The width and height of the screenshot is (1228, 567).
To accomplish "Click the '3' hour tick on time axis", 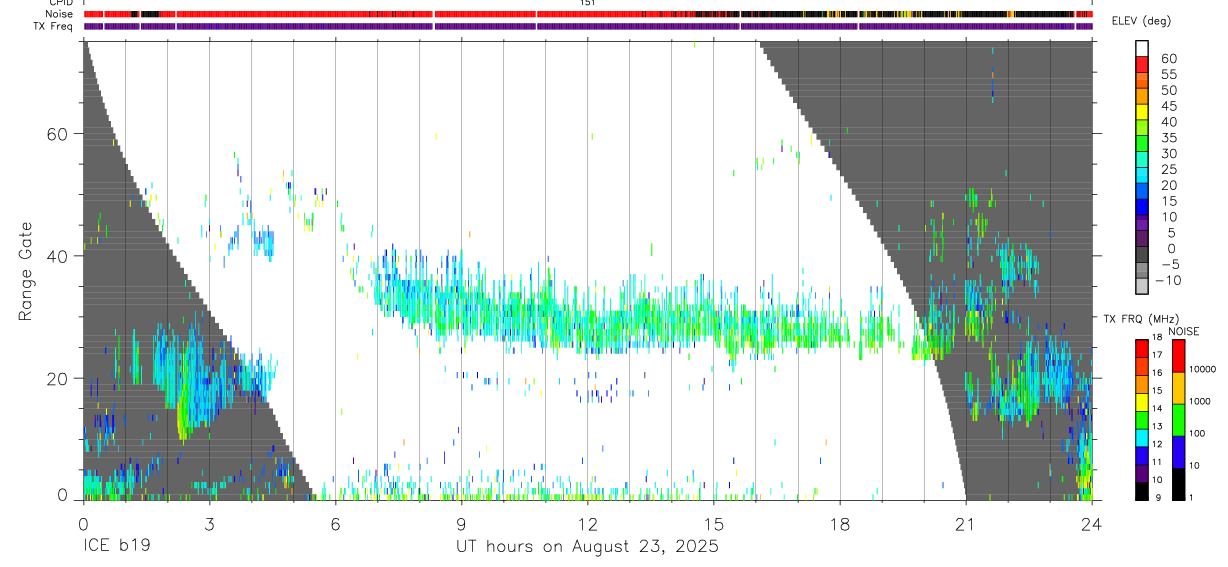I will [209, 523].
